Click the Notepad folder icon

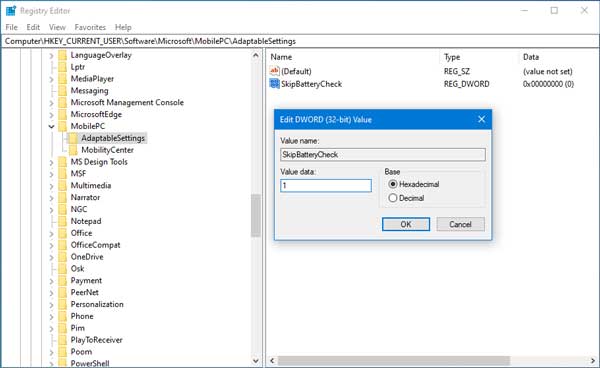click(x=62, y=221)
